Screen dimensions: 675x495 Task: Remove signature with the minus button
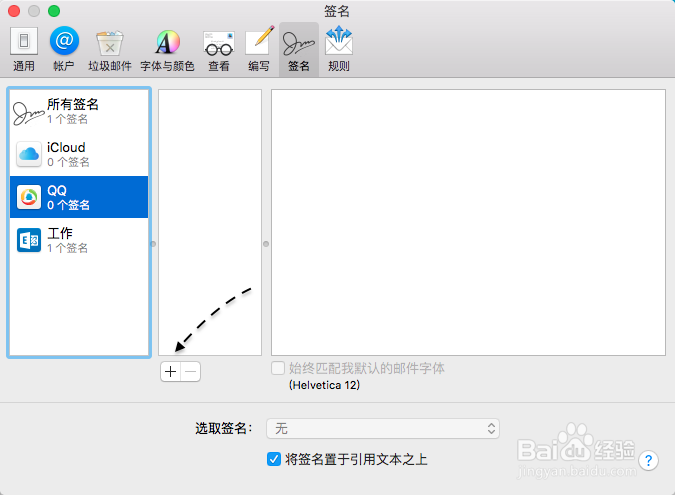click(x=191, y=371)
